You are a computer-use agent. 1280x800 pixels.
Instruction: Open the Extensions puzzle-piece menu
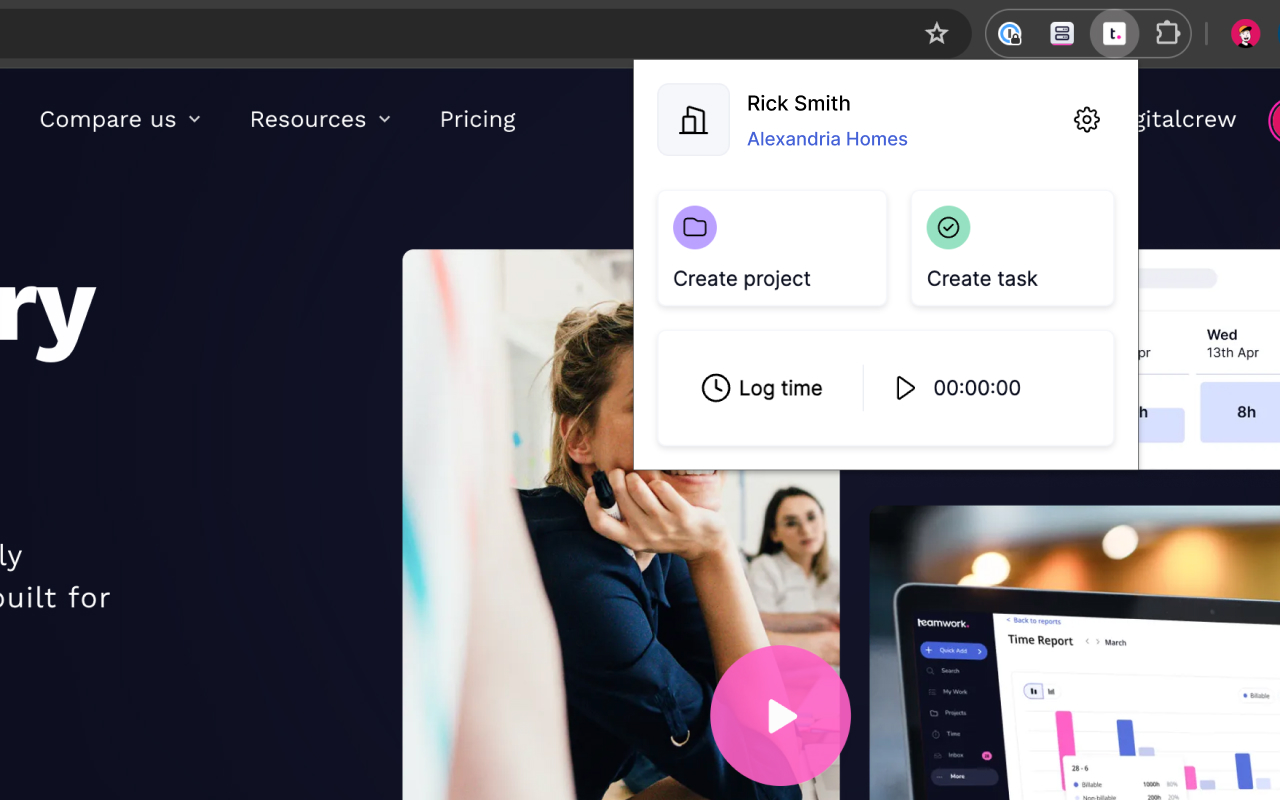coord(1167,34)
